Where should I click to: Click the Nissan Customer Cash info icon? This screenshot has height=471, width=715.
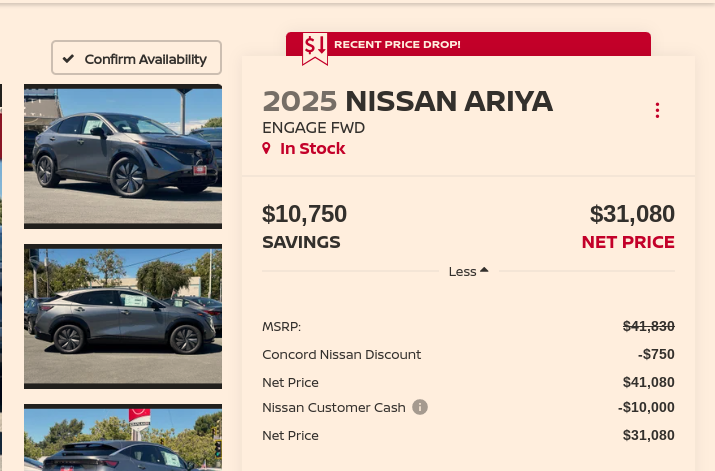(420, 407)
